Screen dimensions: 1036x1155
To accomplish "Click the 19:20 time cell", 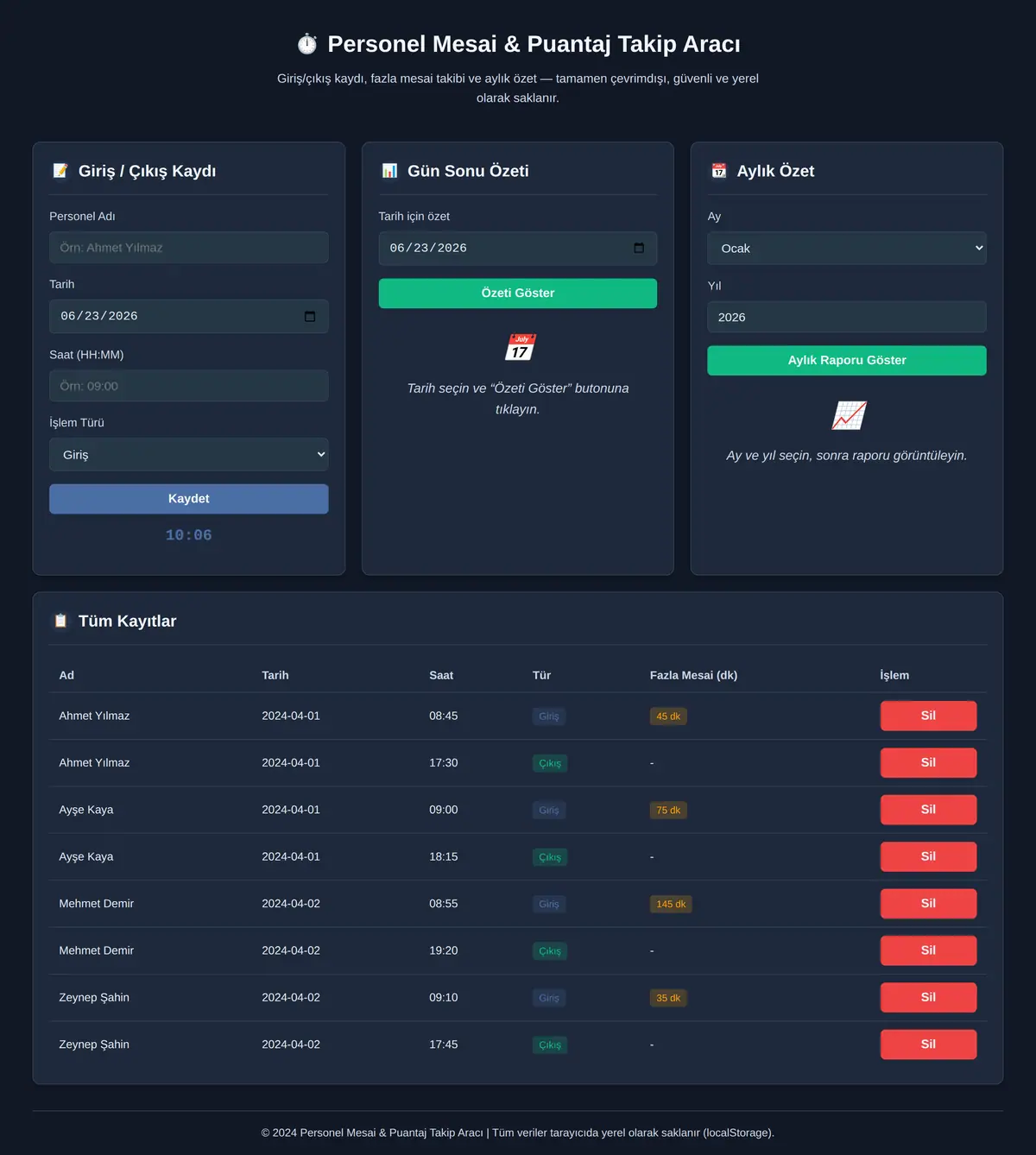I will point(444,950).
